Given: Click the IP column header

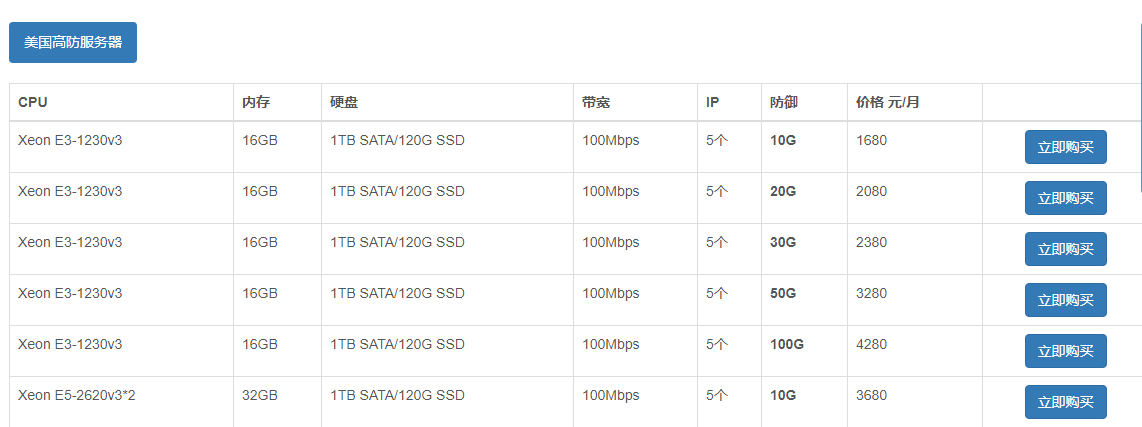Looking at the screenshot, I should [712, 102].
